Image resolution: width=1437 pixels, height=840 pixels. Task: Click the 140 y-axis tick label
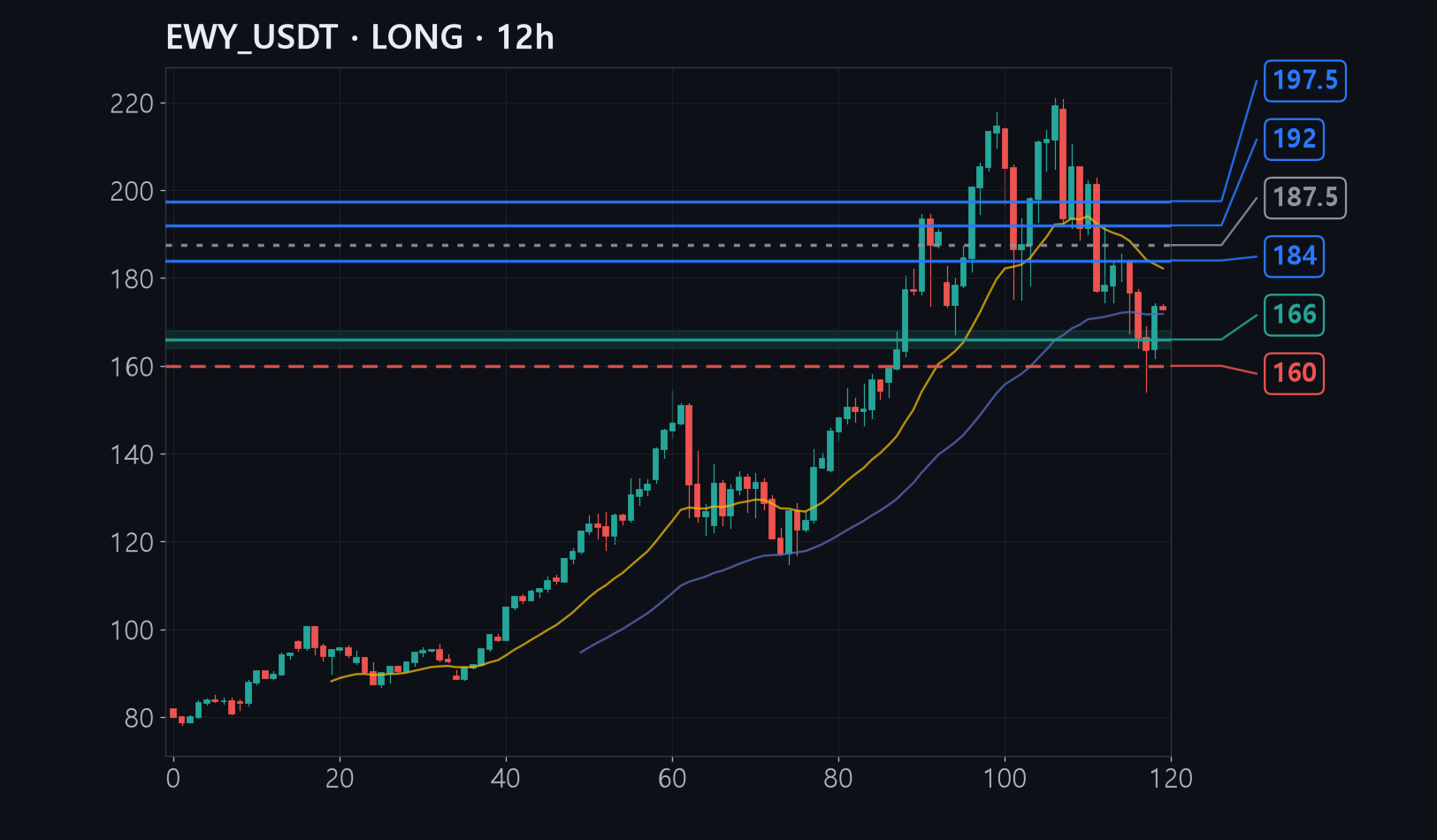(132, 454)
